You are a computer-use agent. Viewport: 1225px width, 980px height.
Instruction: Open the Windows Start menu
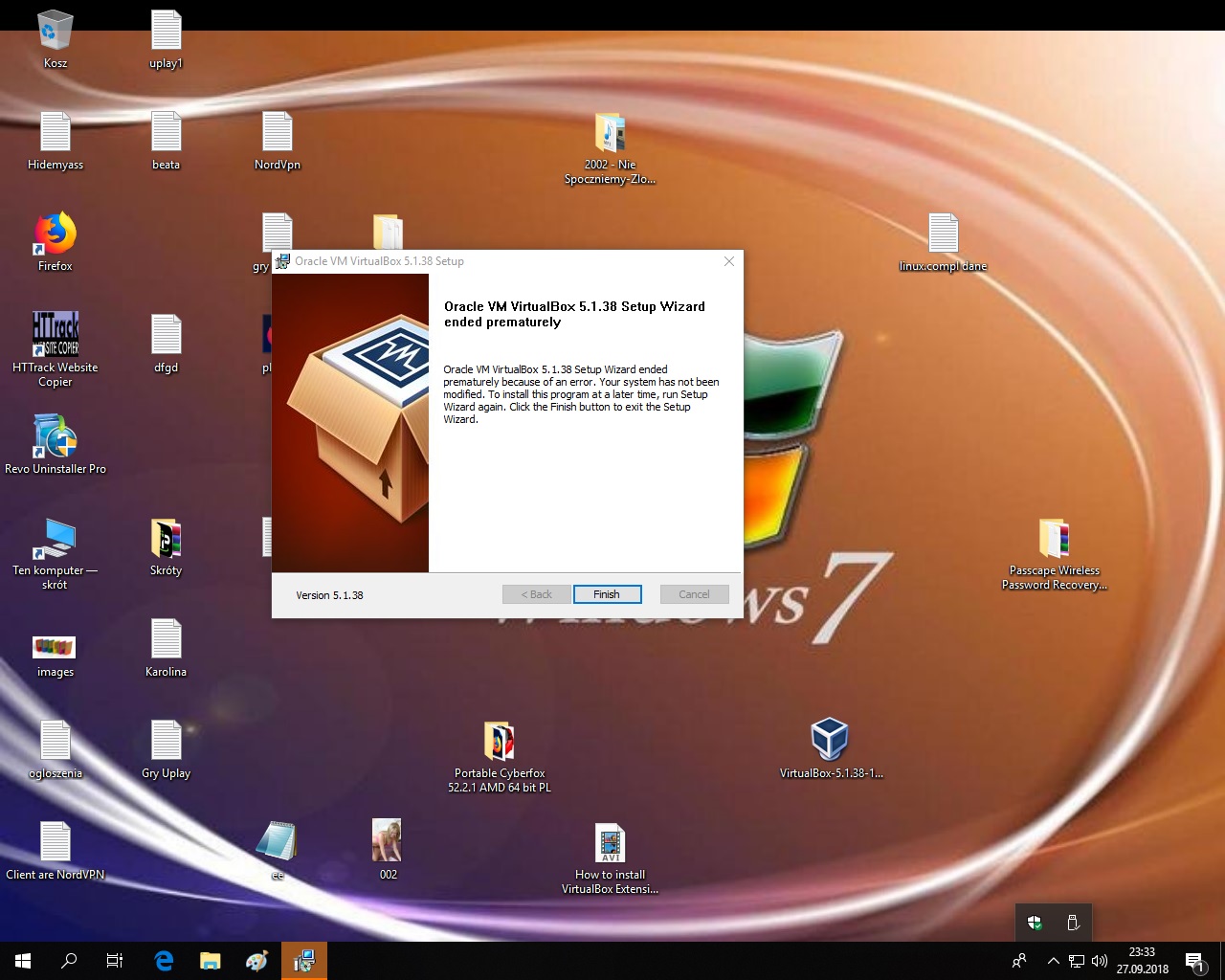coord(23,961)
